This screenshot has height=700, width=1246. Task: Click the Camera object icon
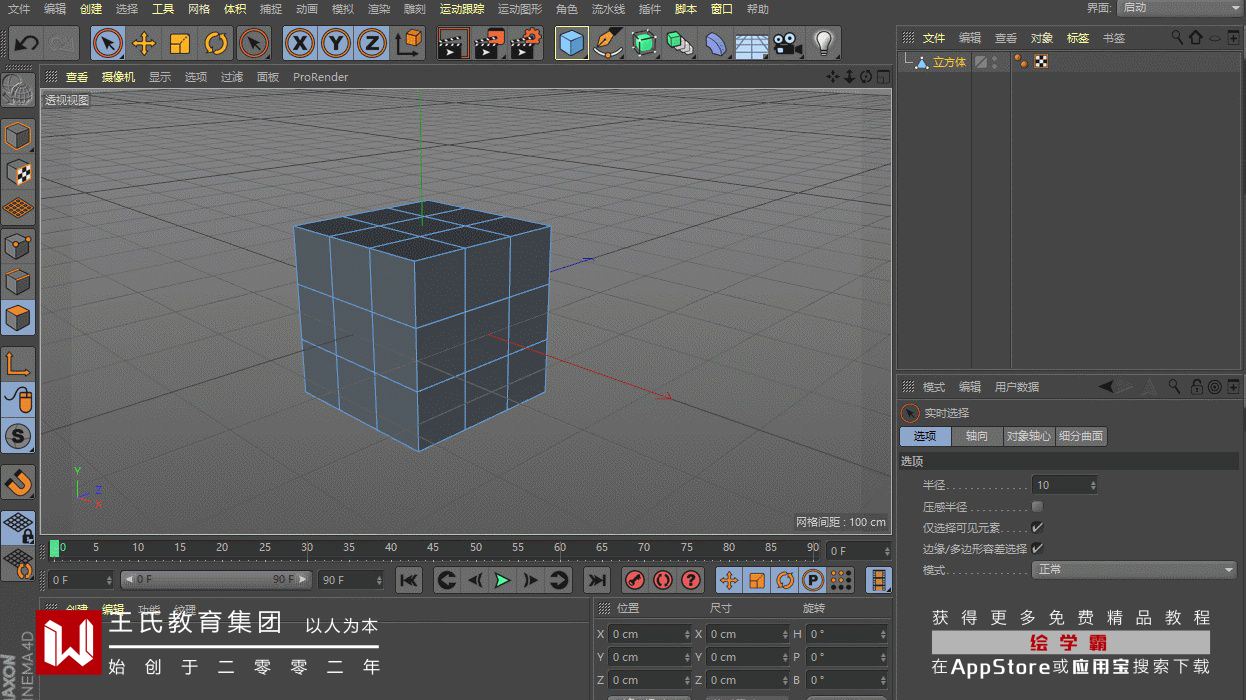[x=788, y=44]
